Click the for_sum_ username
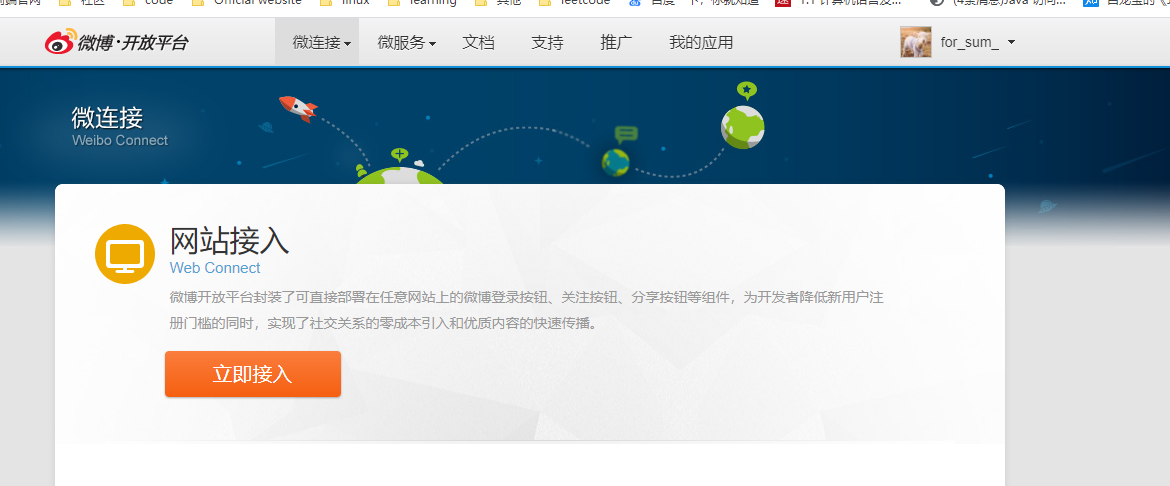Image resolution: width=1170 pixels, height=486 pixels. click(969, 43)
